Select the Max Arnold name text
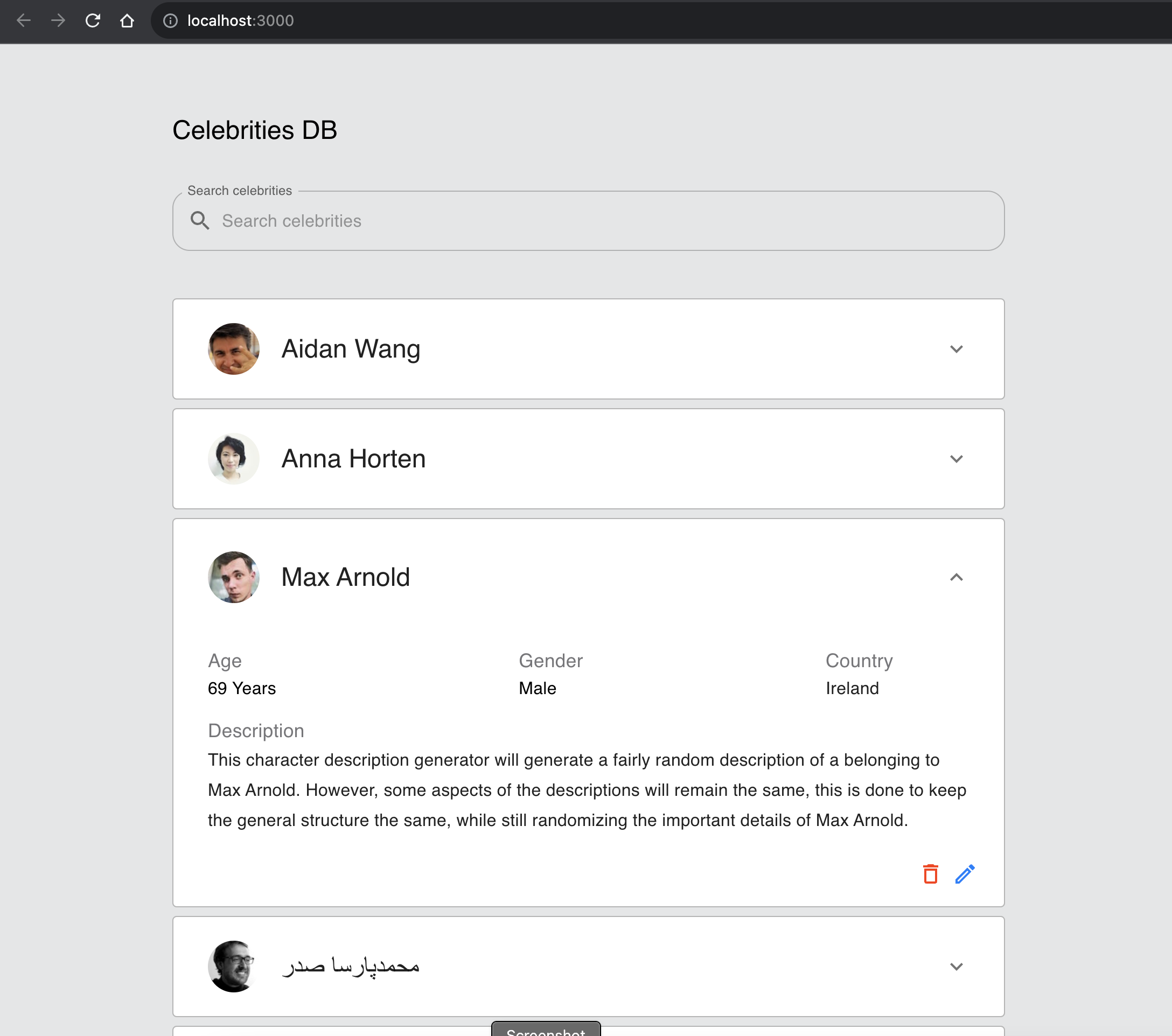 coord(345,577)
